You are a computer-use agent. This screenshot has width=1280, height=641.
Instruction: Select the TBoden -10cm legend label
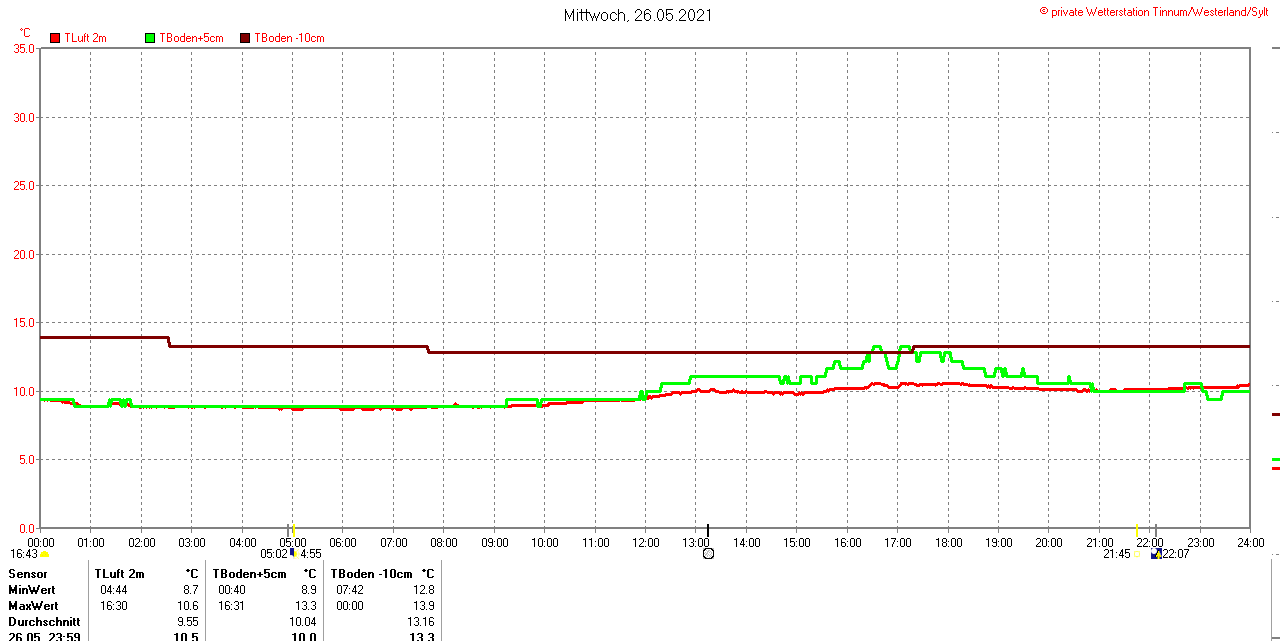[289, 38]
